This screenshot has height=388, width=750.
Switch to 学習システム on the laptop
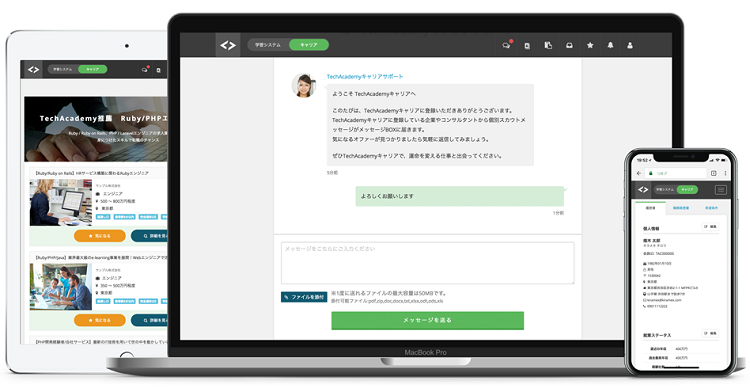(268, 45)
